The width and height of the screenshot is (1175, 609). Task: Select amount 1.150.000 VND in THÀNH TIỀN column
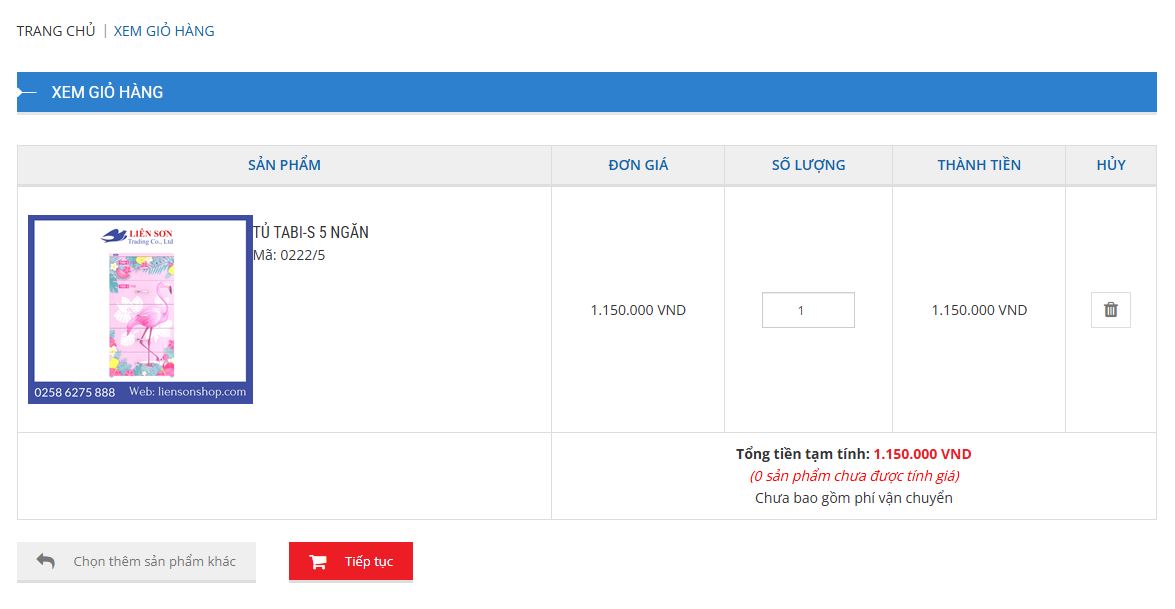click(979, 310)
